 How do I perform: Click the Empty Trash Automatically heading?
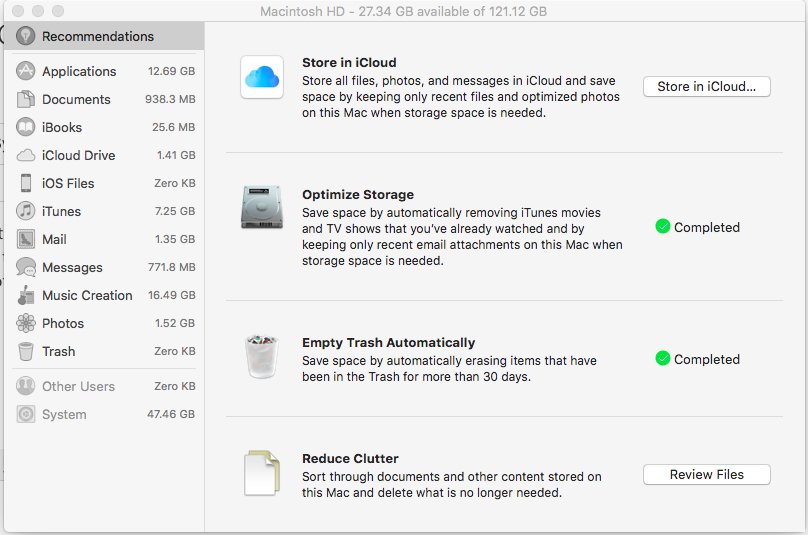click(389, 342)
